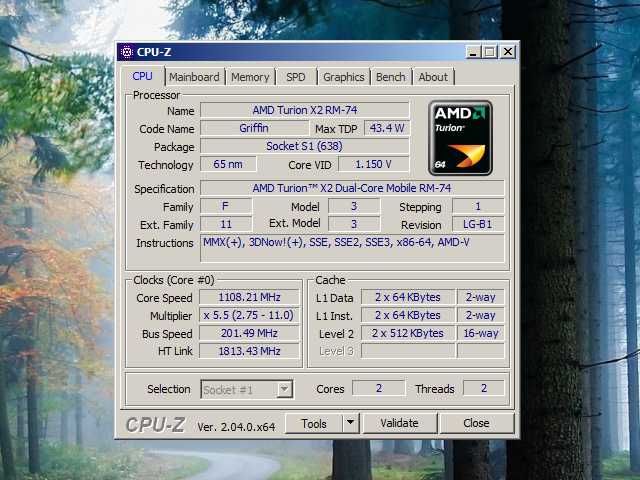This screenshot has height=480, width=640.
Task: Click the Revision value LG-B1
Action: tap(478, 224)
